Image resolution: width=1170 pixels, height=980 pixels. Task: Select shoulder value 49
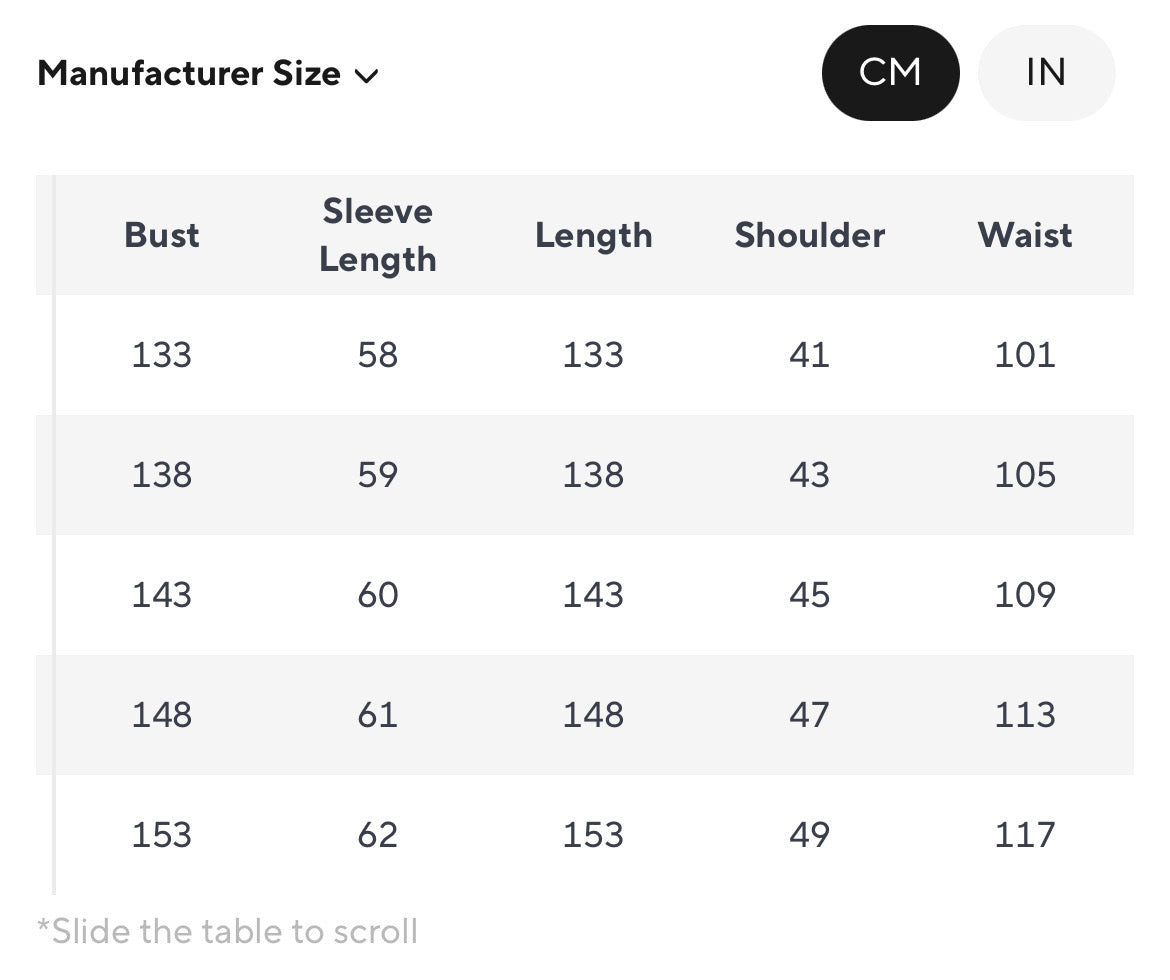[x=809, y=835]
